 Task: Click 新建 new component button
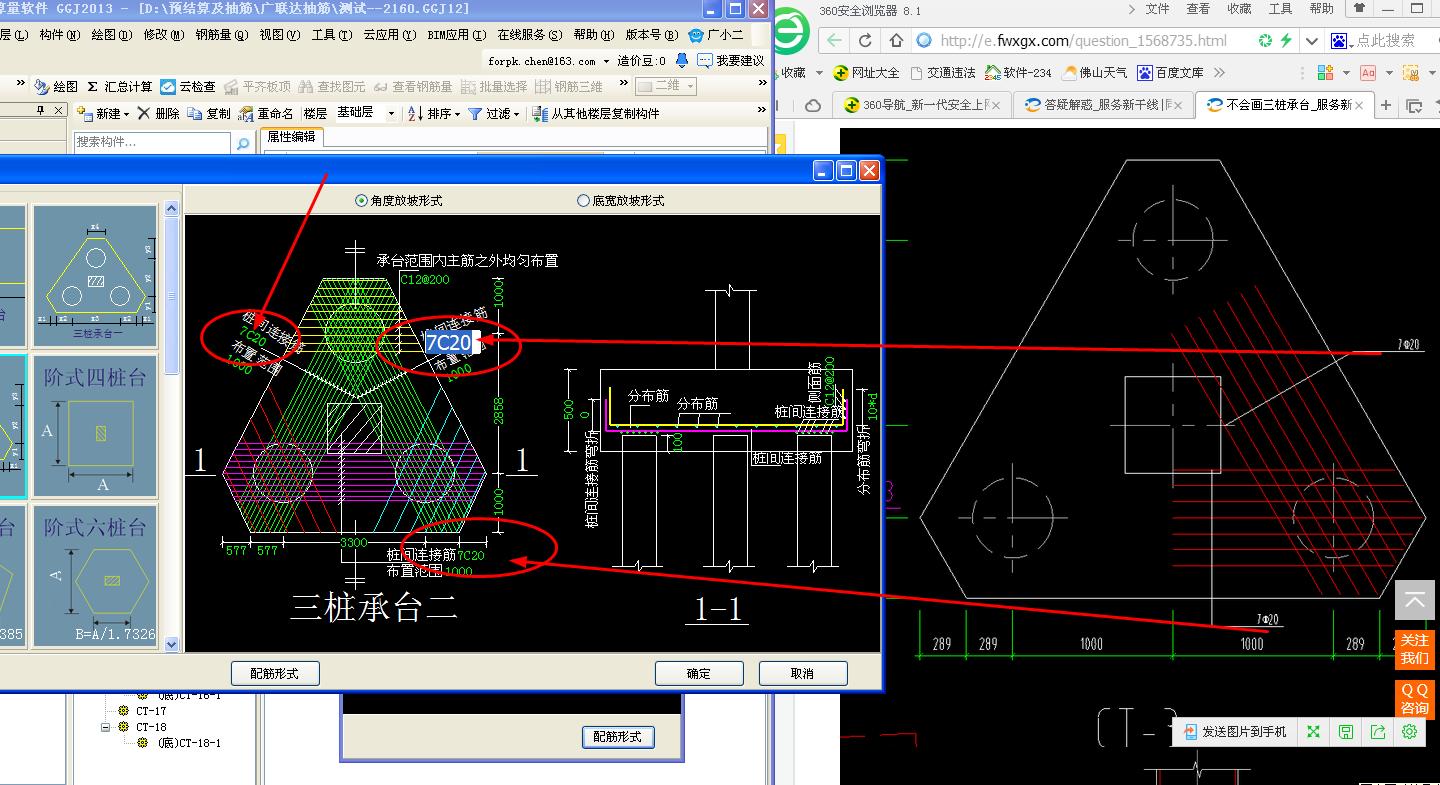[x=105, y=114]
